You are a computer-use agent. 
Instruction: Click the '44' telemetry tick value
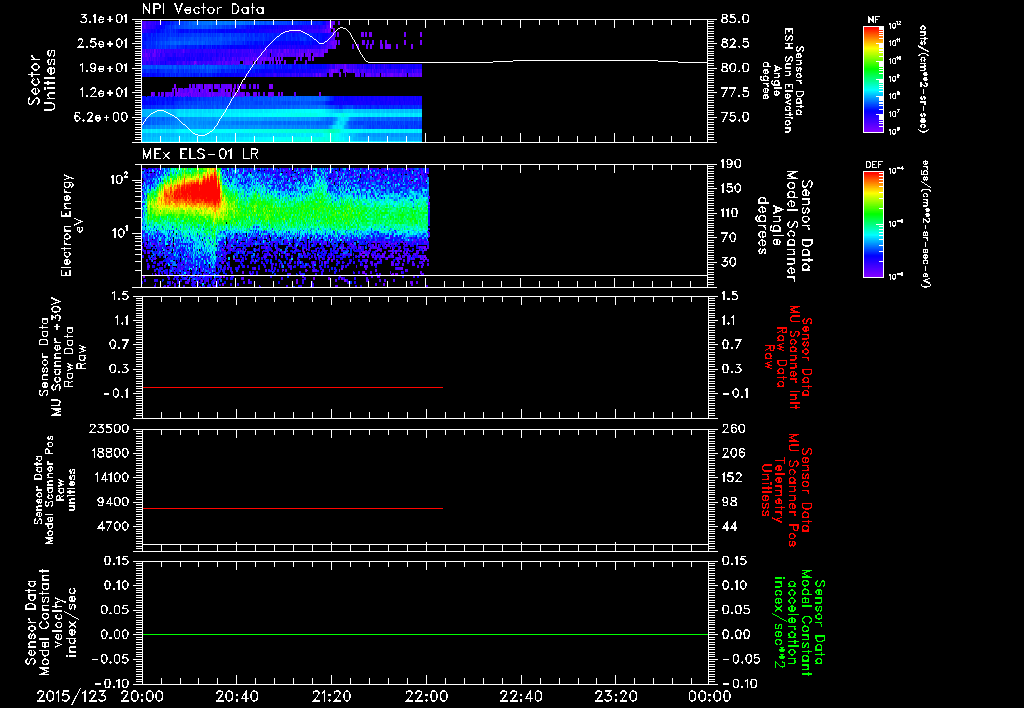[x=728, y=526]
